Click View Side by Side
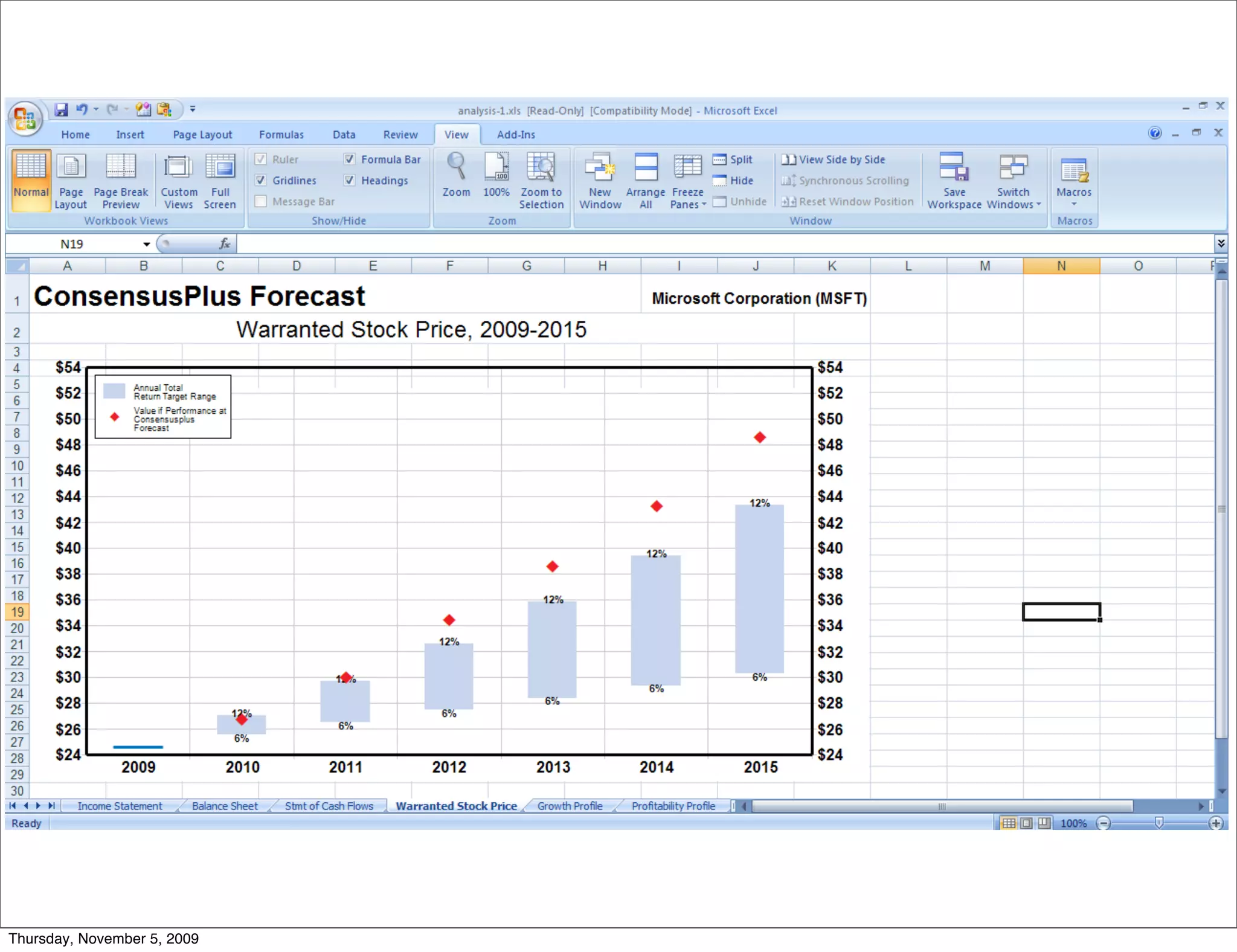This screenshot has height=952, width=1237. coord(834,159)
